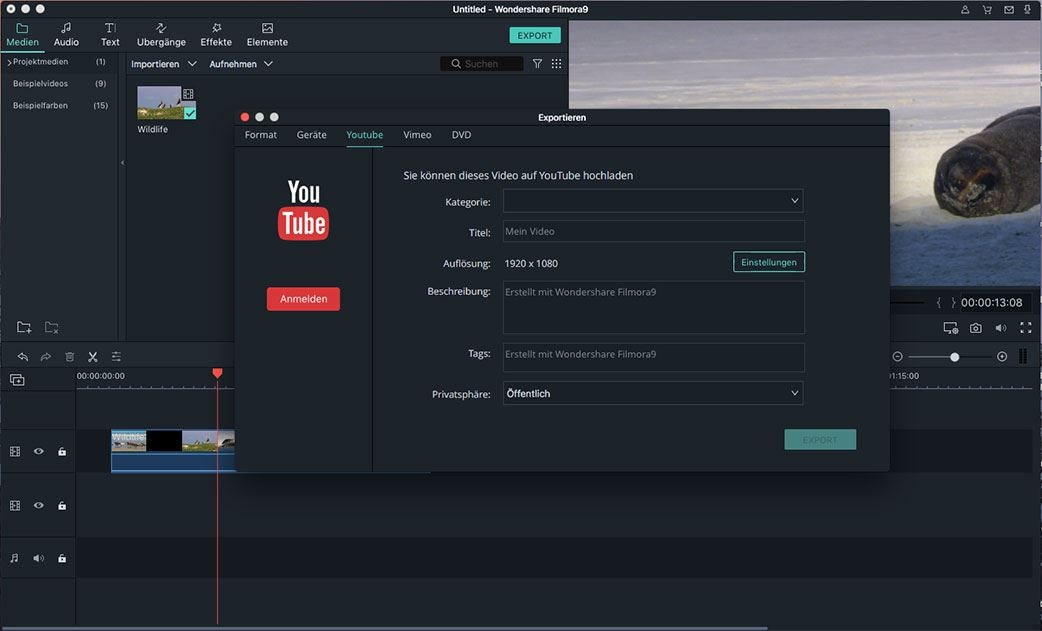Screen dimensions: 1042x631
Task: Enter fullscreen preview mode
Action: (x=1026, y=328)
